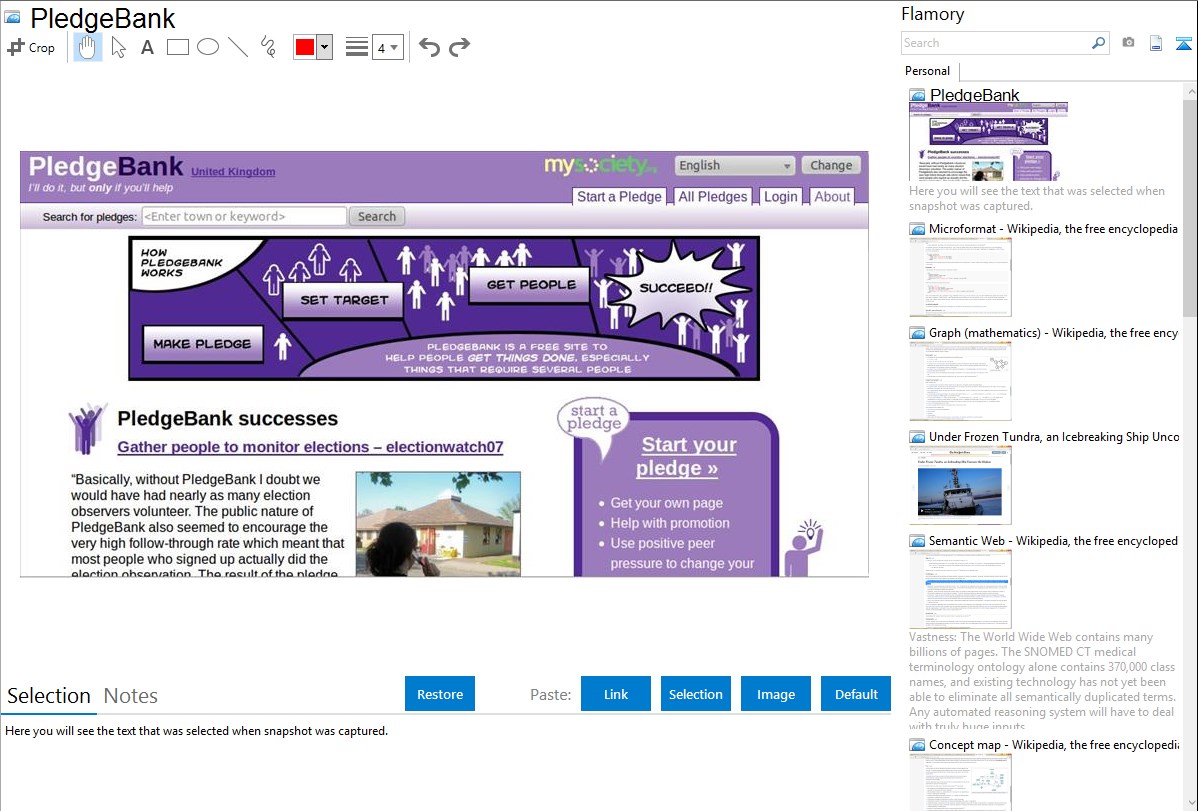
Task: Click the snapshot list vertical scrollbar thumb
Action: (1190, 207)
